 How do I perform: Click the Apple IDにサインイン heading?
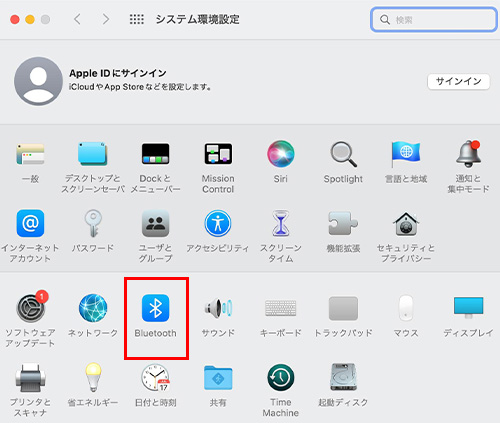118,73
